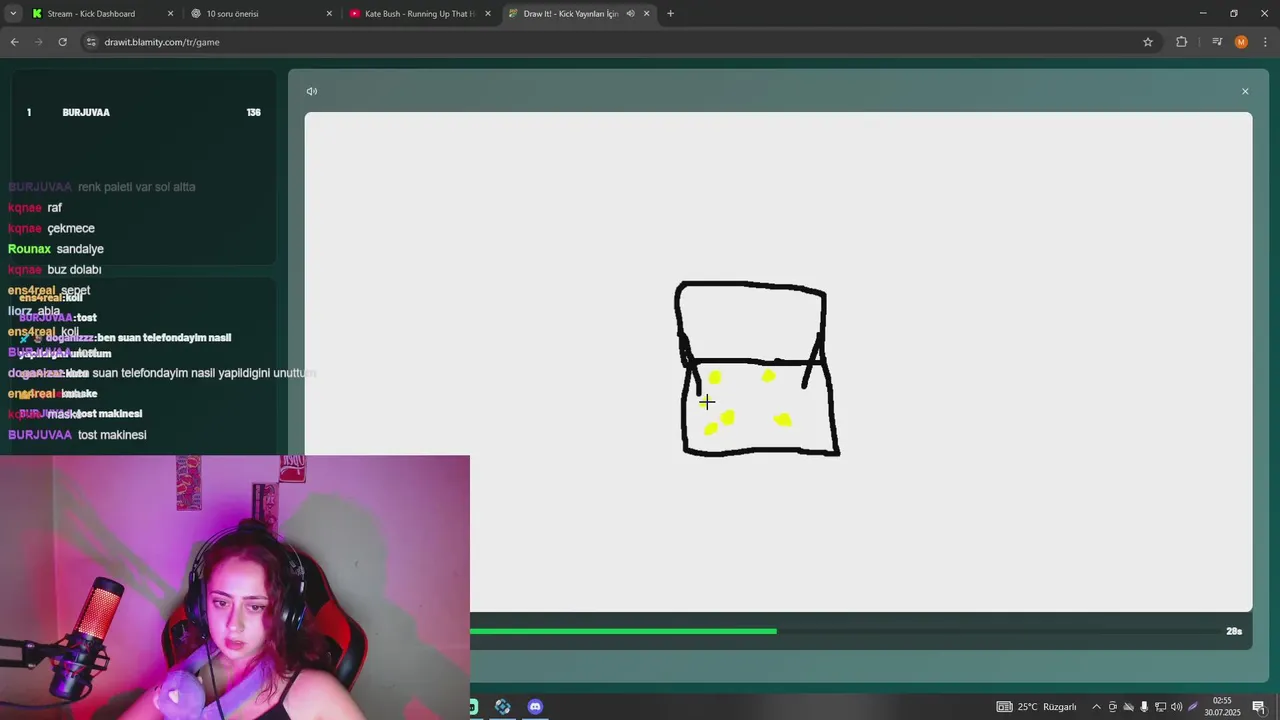
Task: Open the purple feather tray icon
Action: [1193, 707]
